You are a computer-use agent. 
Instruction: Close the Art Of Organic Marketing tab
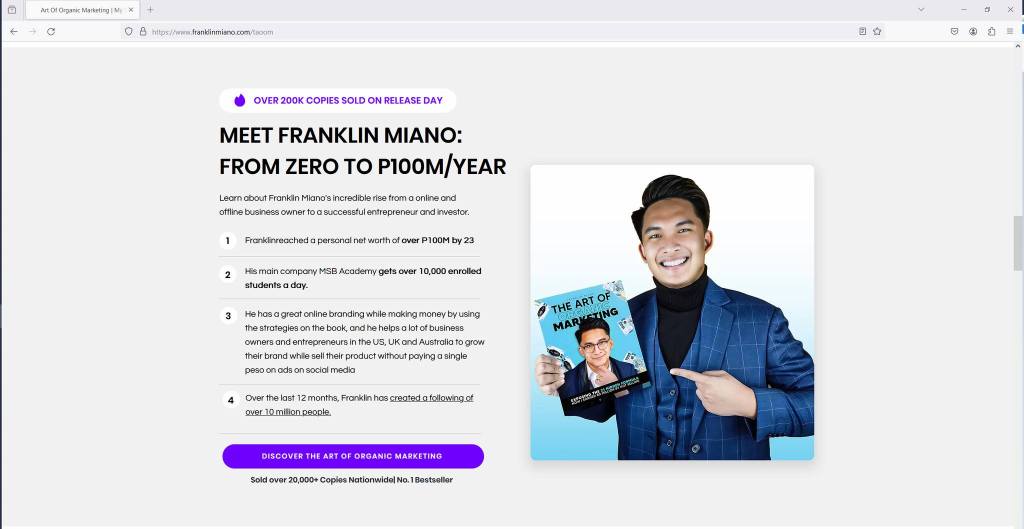131,10
